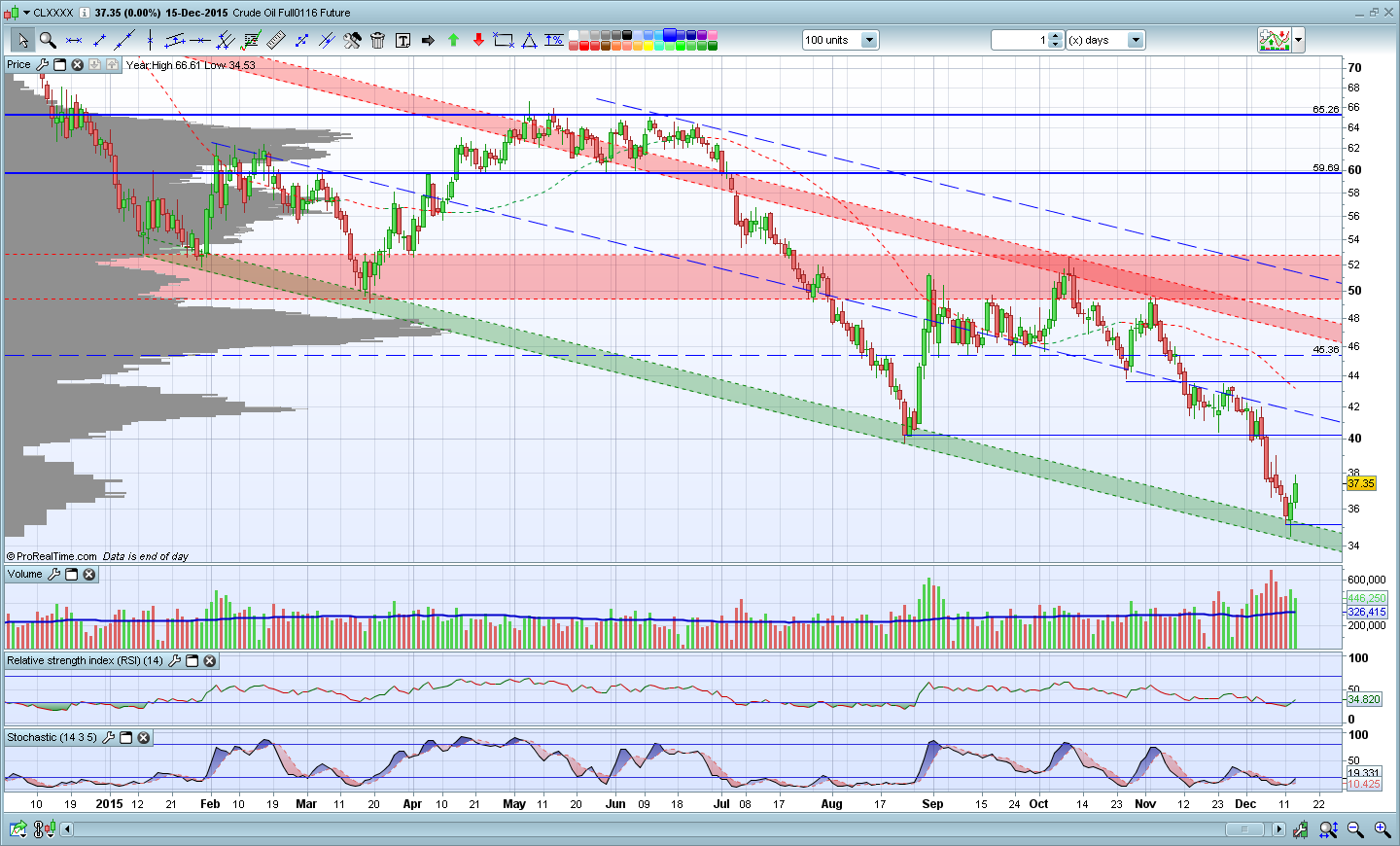Select the rectangle drawing tool
1400x846 pixels.
pyautogui.click(x=504, y=40)
